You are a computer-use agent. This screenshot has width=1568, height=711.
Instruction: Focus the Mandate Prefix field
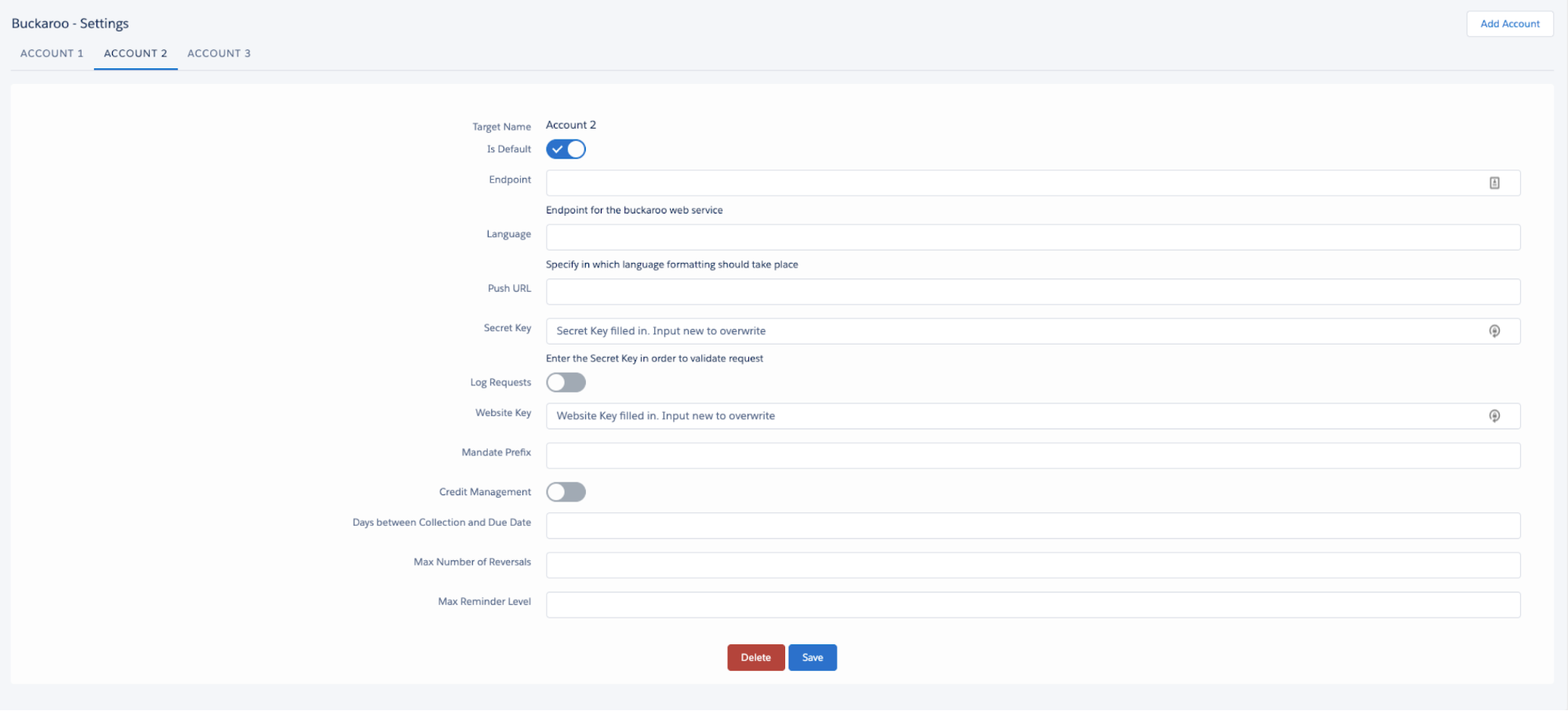point(1032,456)
